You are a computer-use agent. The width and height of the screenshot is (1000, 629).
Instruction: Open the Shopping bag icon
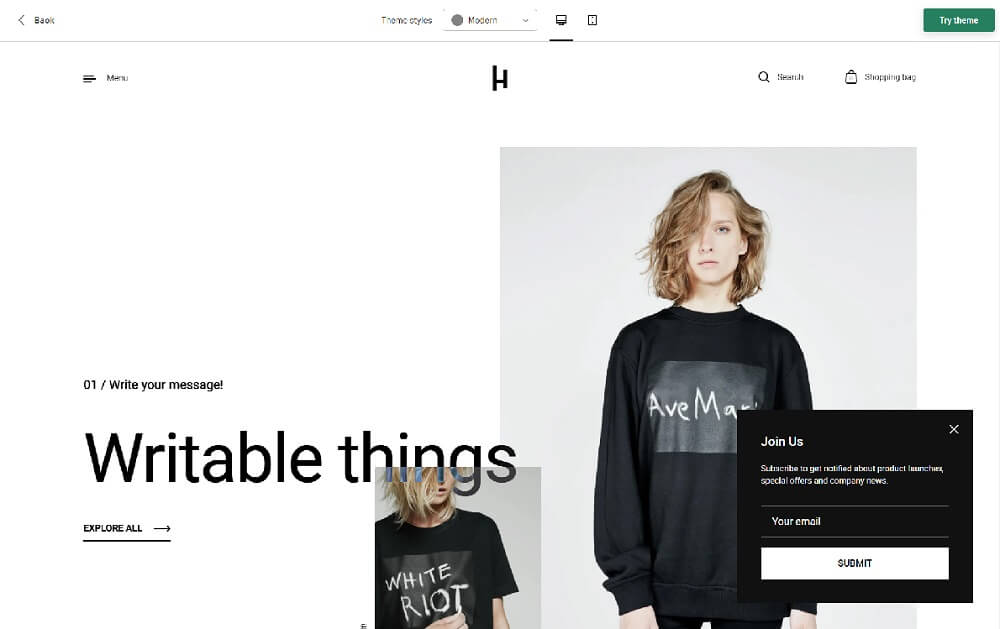(x=851, y=77)
